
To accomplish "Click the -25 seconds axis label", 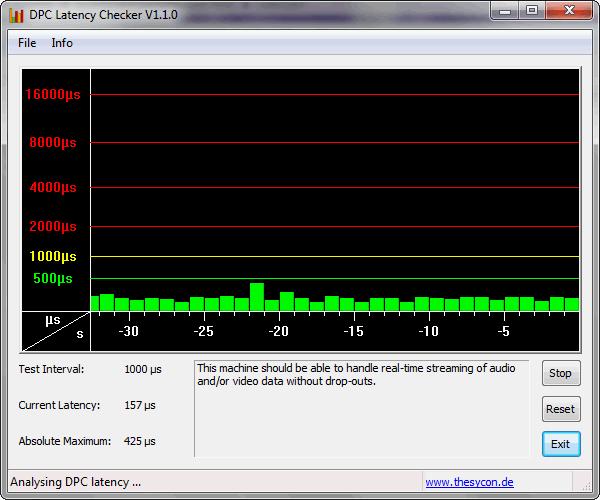I will click(204, 331).
